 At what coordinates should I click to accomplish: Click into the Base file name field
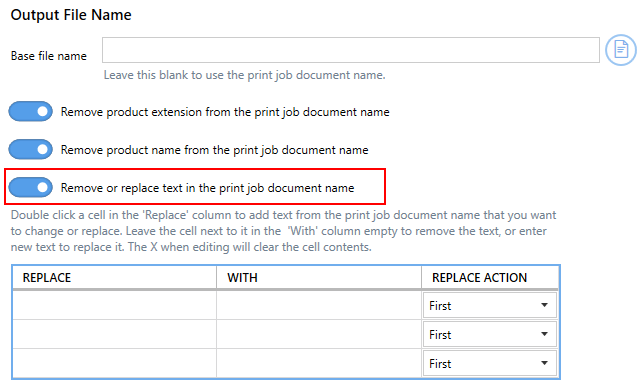[x=351, y=50]
